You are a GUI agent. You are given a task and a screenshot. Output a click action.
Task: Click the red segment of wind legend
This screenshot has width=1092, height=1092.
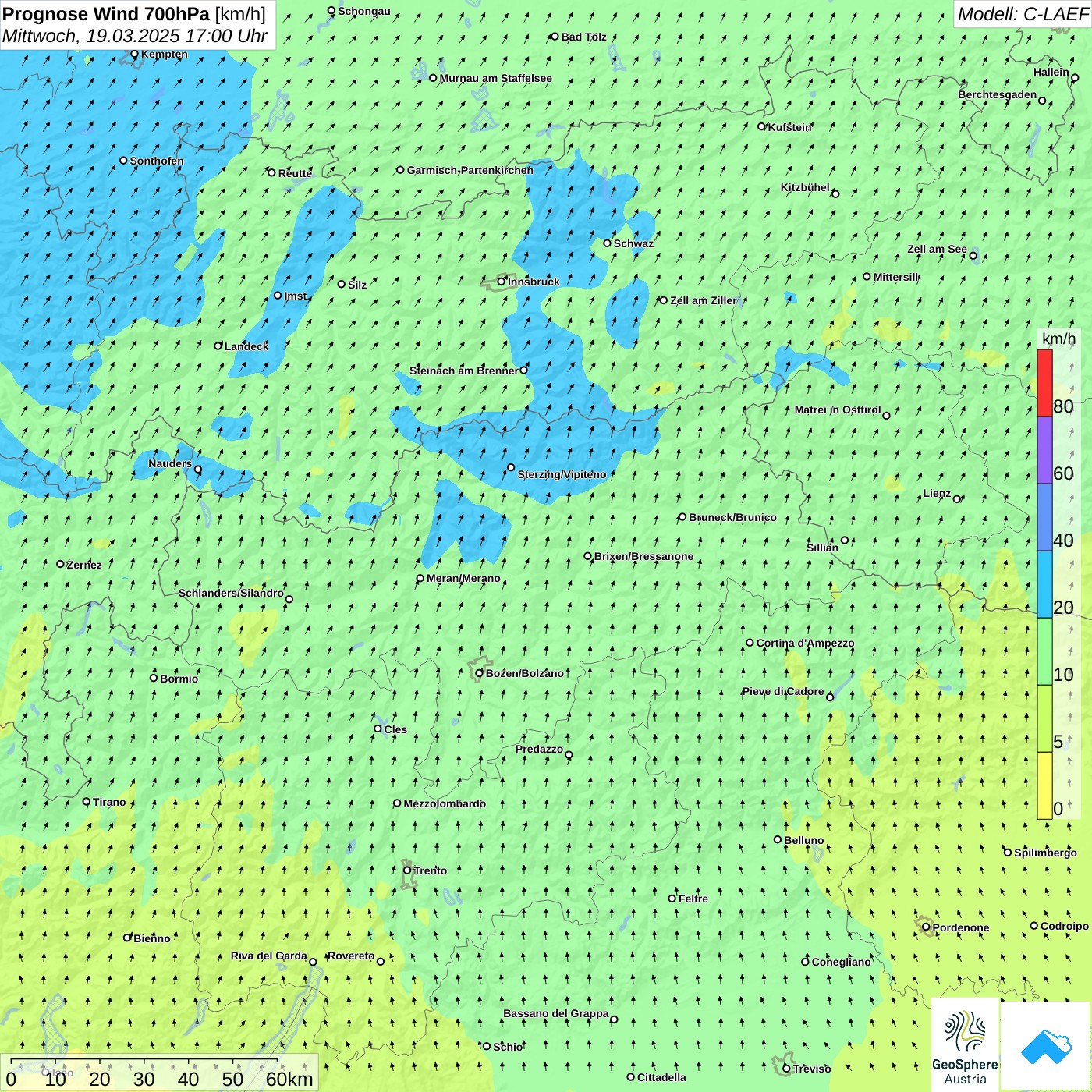[1044, 383]
